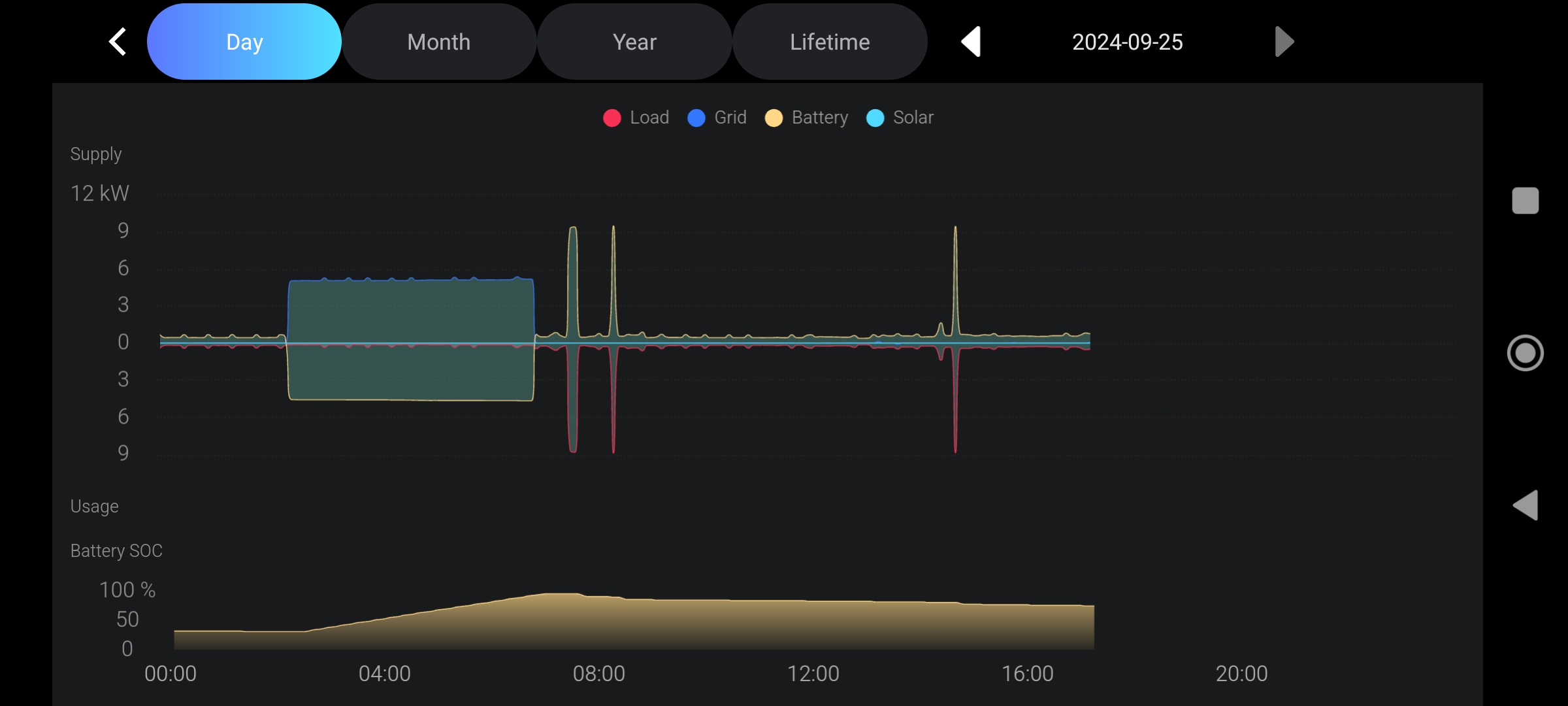
Task: Switch to Month tab
Action: 439,42
